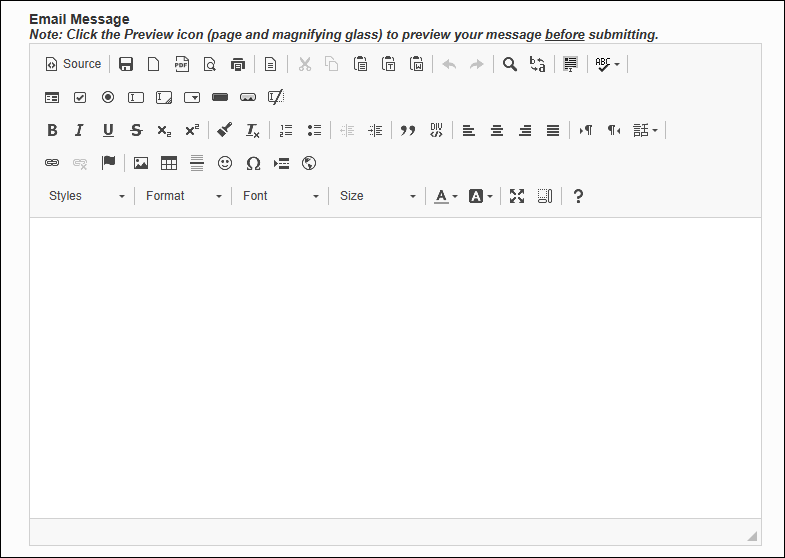Open the Format dropdown
This screenshot has height=558, width=785.
(x=184, y=196)
